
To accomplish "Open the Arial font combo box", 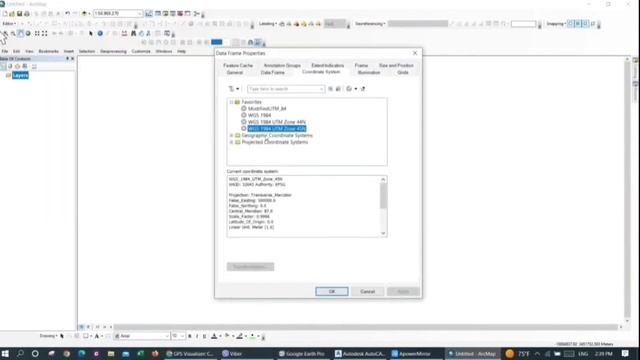I will tap(142, 336).
